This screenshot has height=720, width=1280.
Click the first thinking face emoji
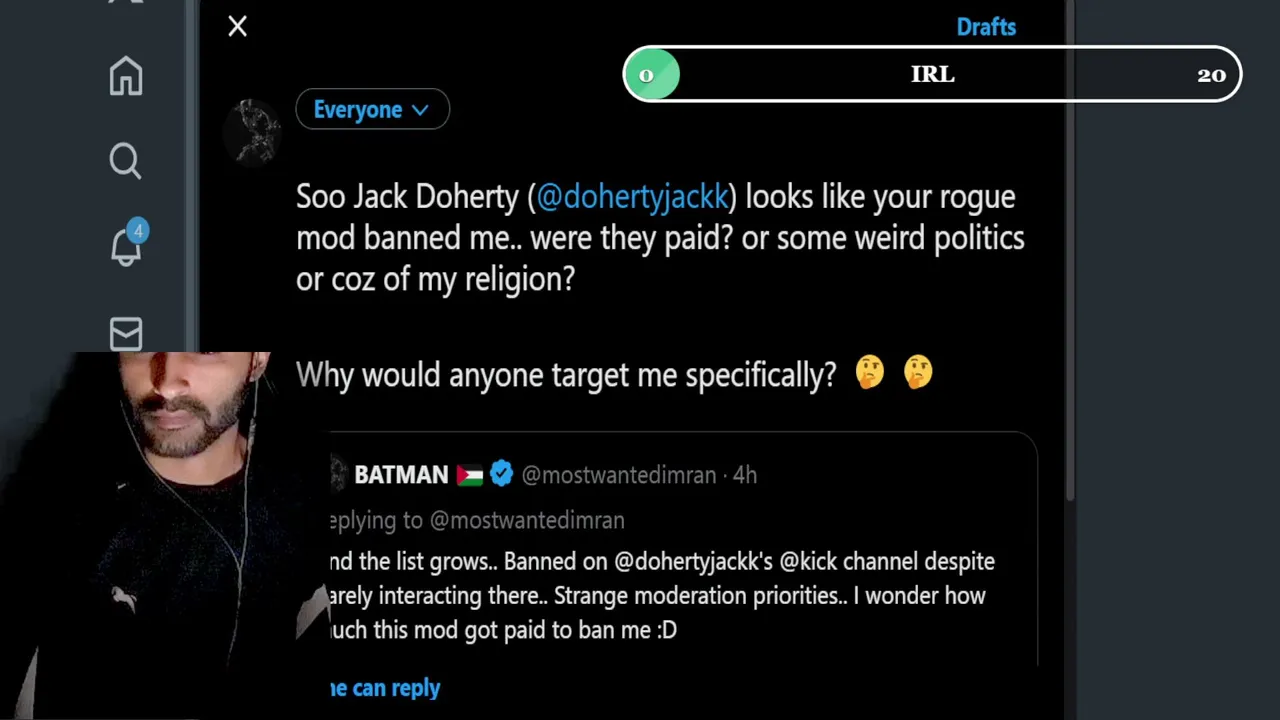point(870,373)
